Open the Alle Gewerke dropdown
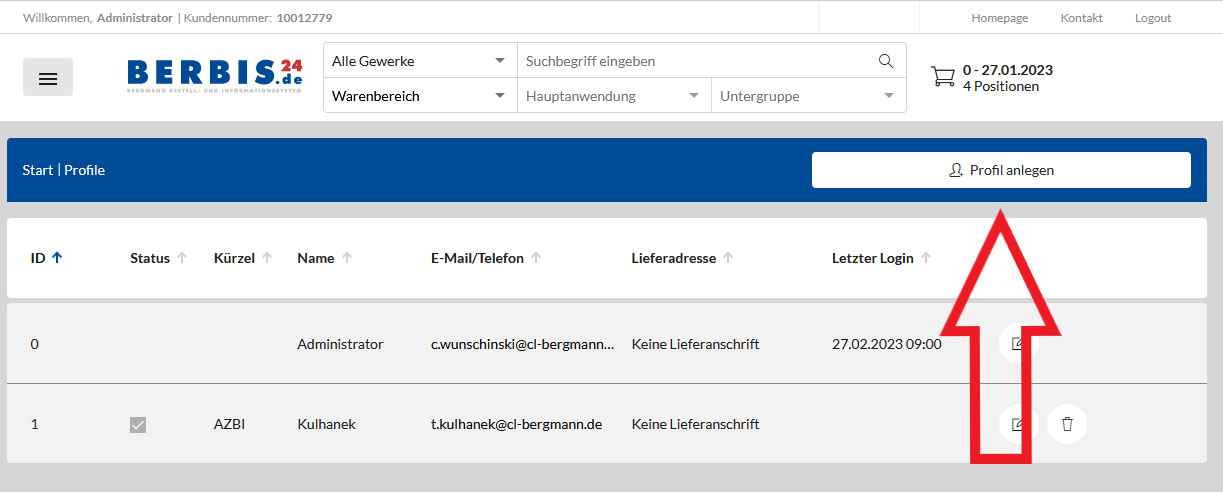The width and height of the screenshot is (1223, 492). (x=419, y=61)
